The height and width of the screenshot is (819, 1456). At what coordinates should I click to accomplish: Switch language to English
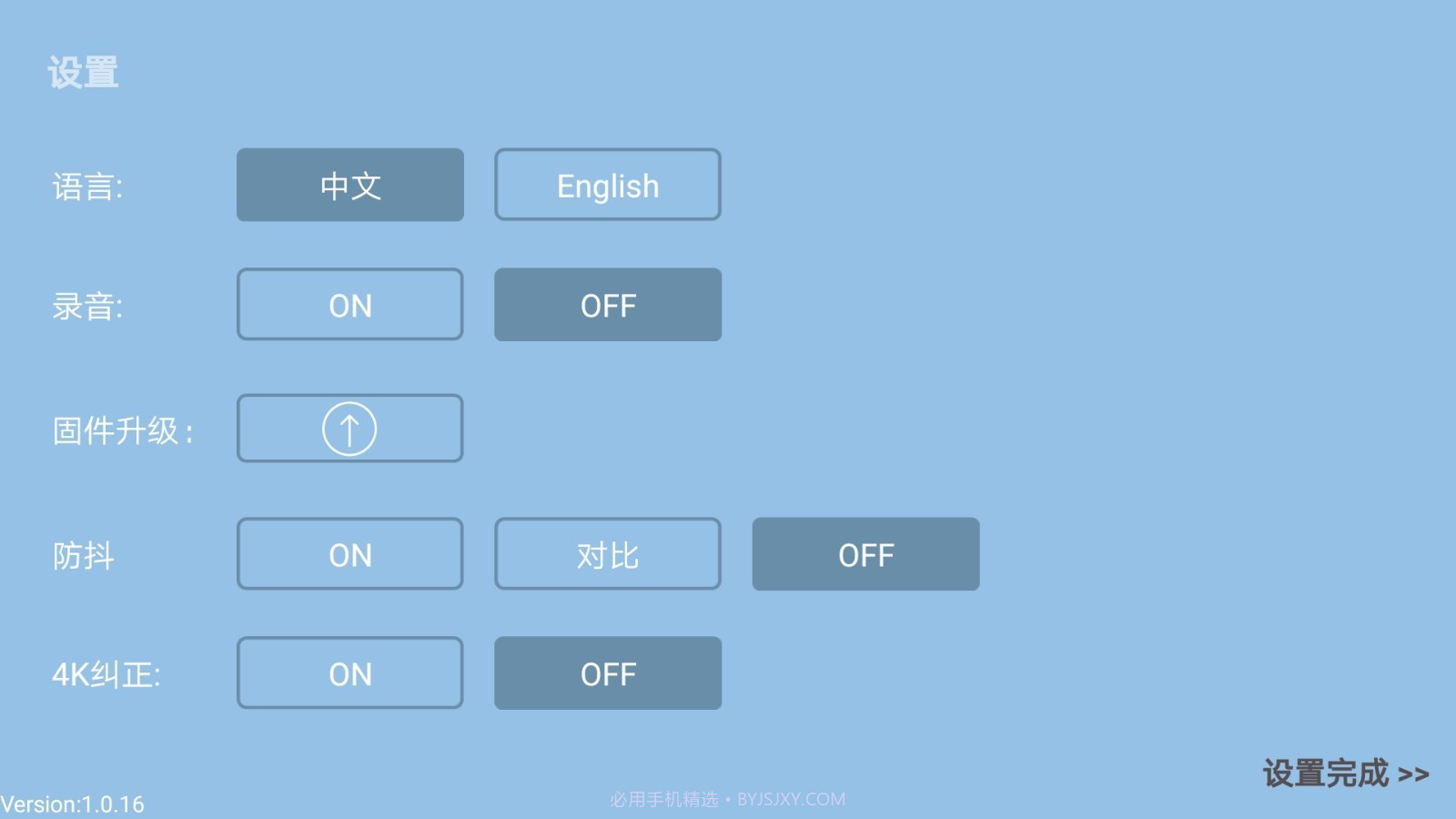[608, 186]
